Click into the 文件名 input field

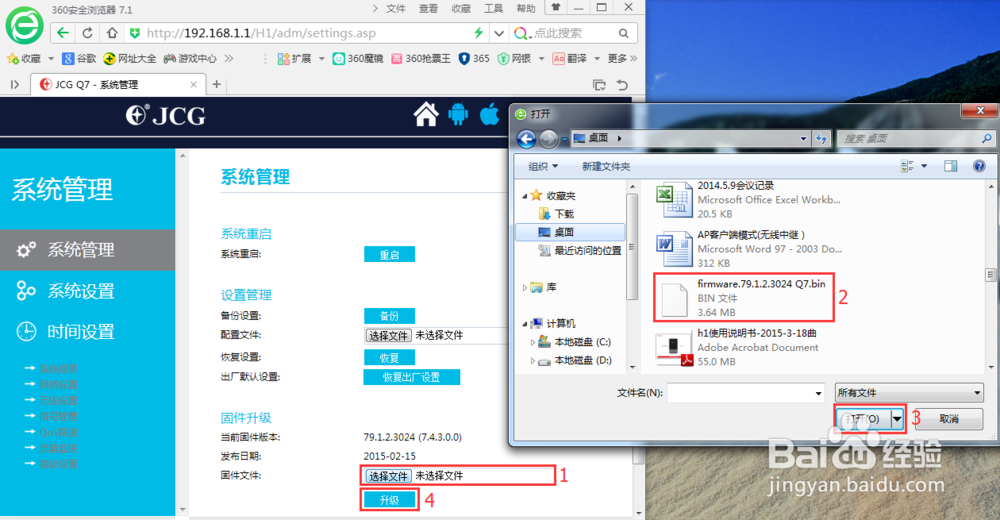740,393
